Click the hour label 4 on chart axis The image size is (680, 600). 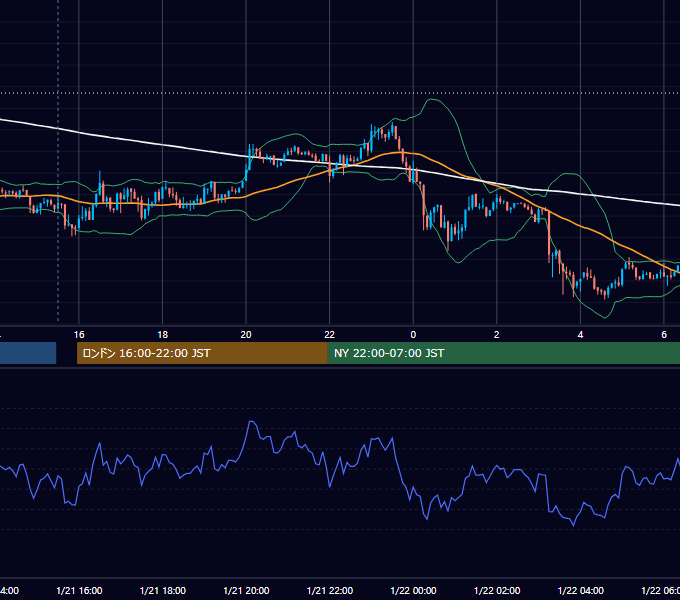pyautogui.click(x=580, y=335)
